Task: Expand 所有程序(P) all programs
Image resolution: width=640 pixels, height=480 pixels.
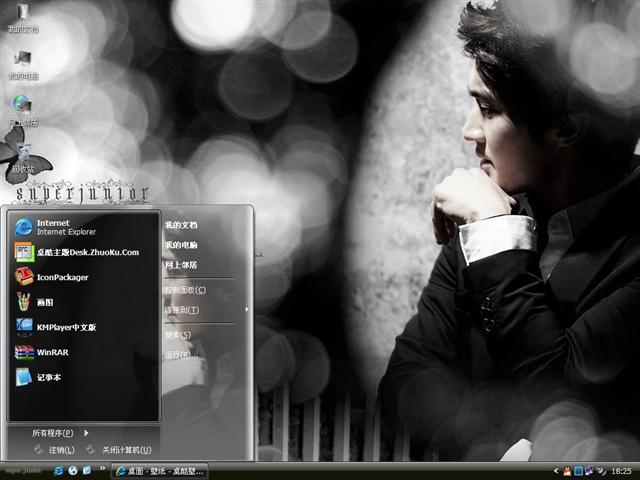Action: 60,433
